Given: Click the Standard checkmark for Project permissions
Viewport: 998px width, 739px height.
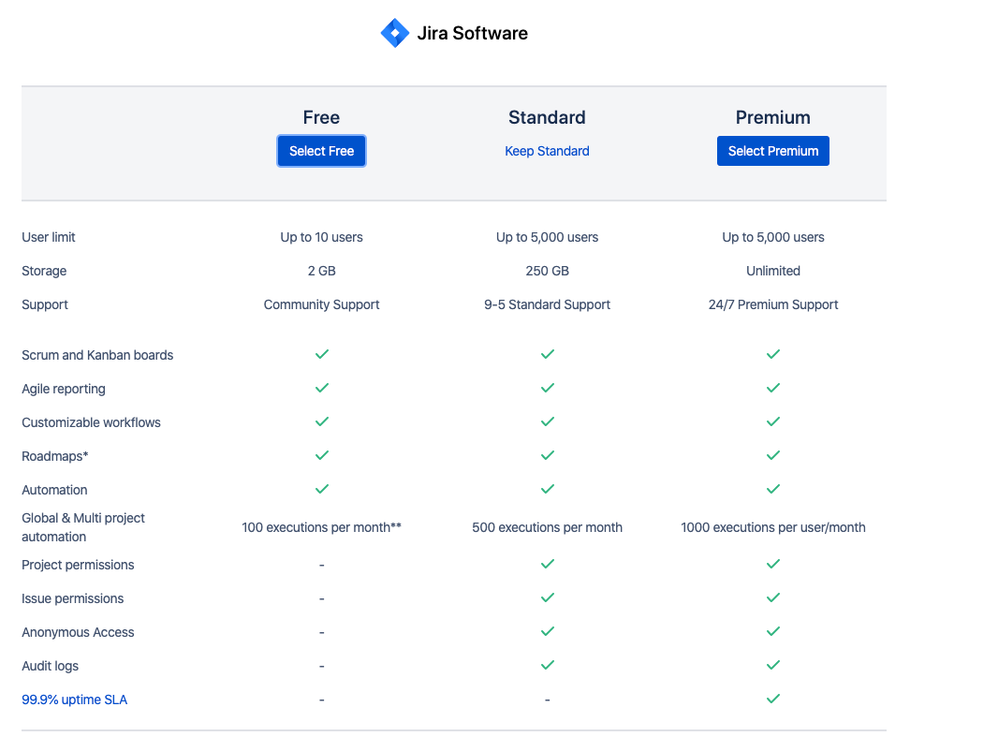Looking at the screenshot, I should [x=547, y=564].
